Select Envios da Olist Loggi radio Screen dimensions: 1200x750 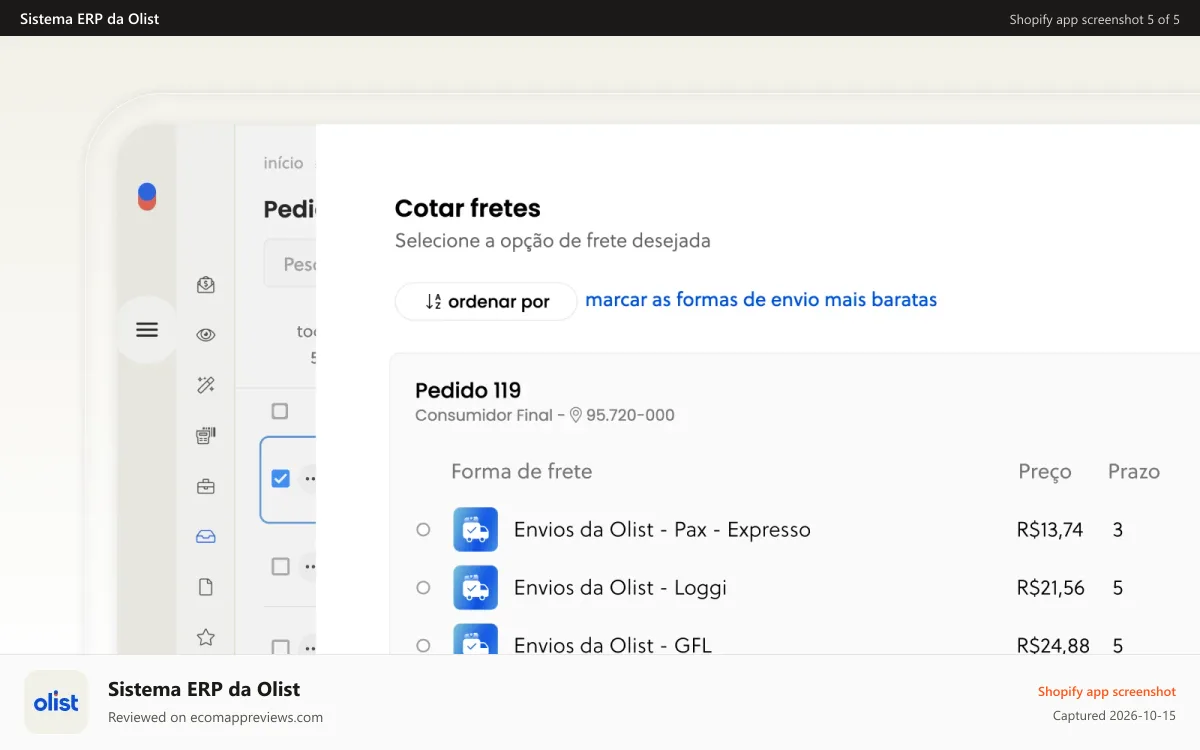(423, 587)
